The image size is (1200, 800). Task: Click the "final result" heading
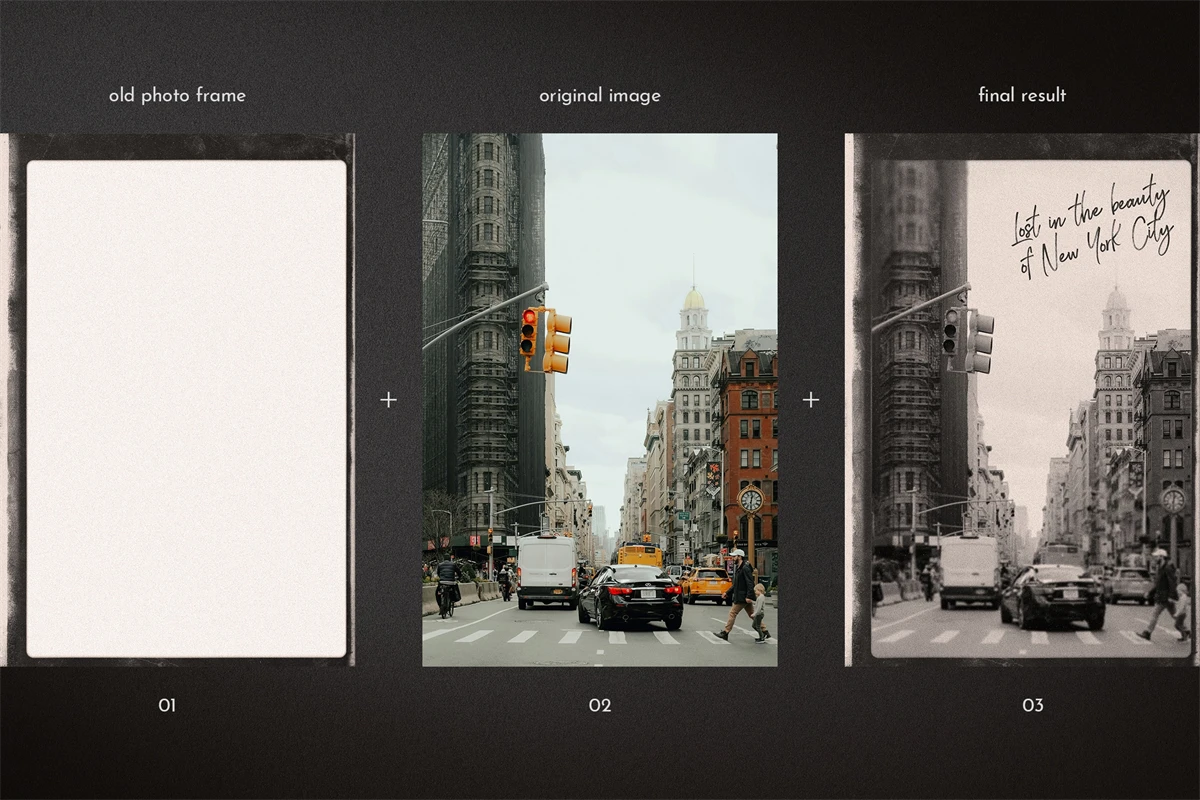(1021, 96)
